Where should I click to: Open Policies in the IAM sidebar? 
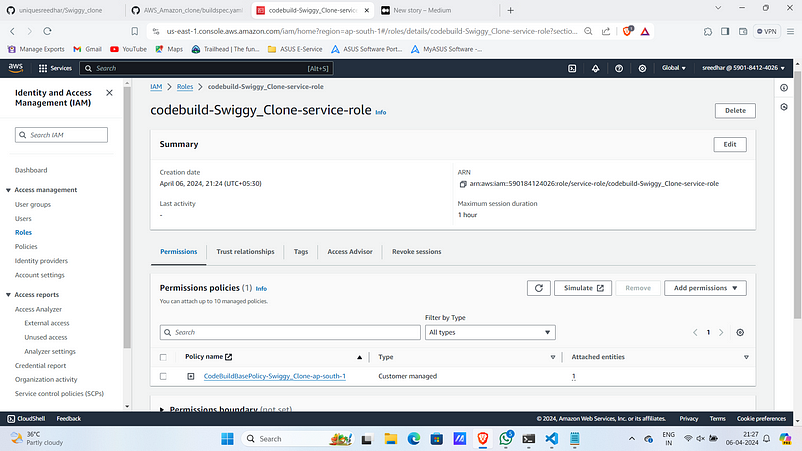(26, 246)
